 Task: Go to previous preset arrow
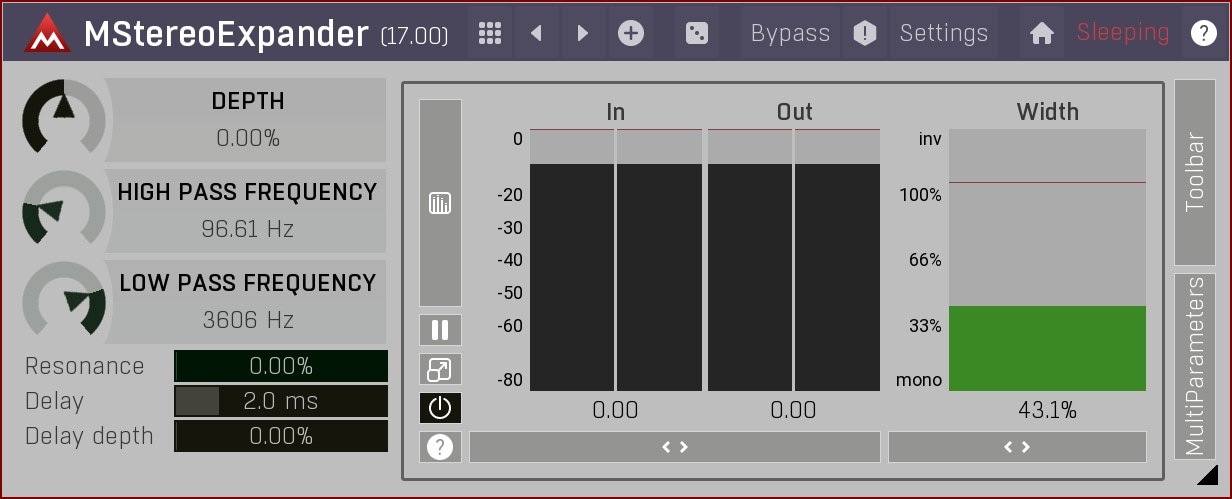coord(536,33)
